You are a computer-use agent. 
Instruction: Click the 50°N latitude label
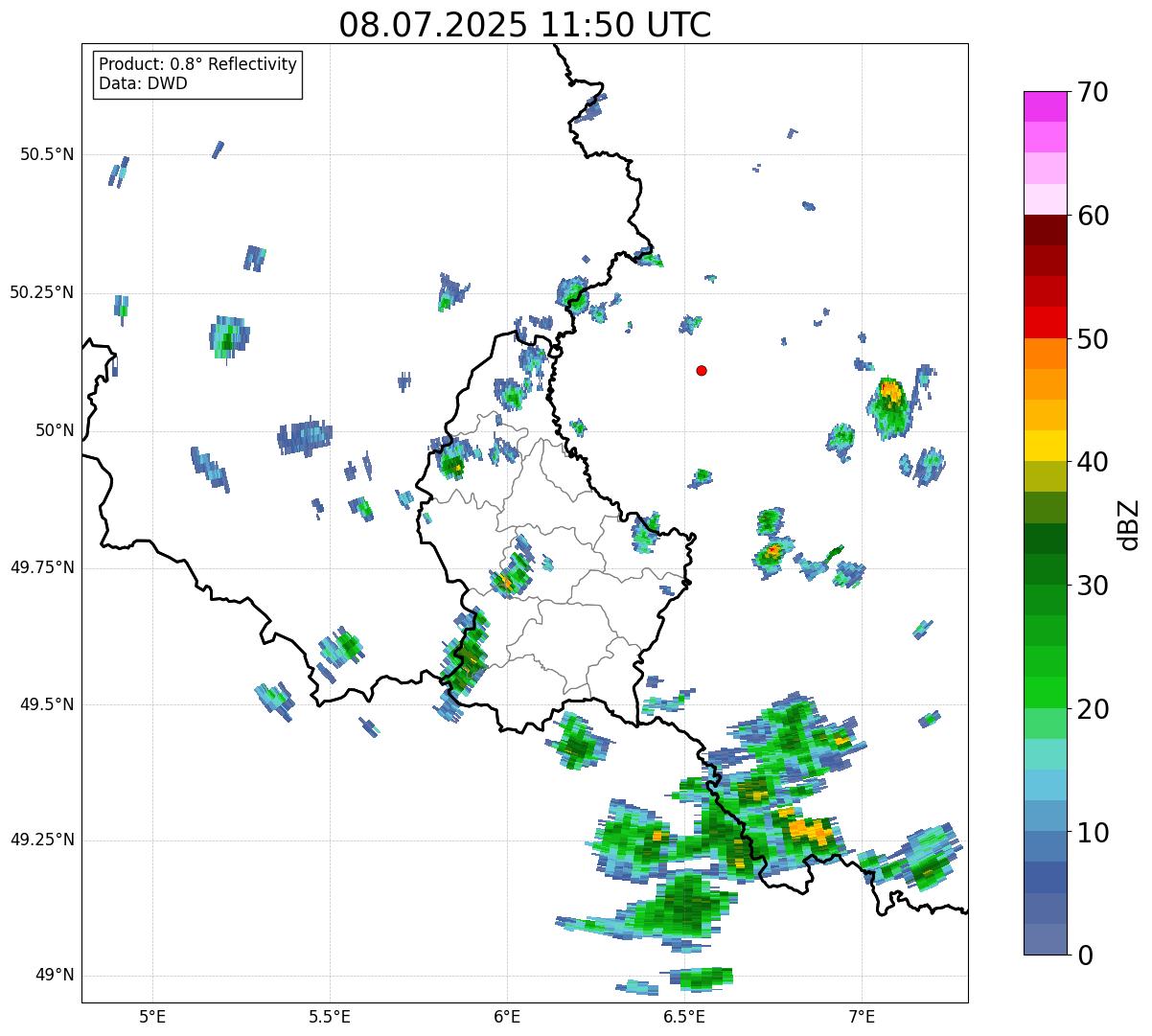pos(55,430)
